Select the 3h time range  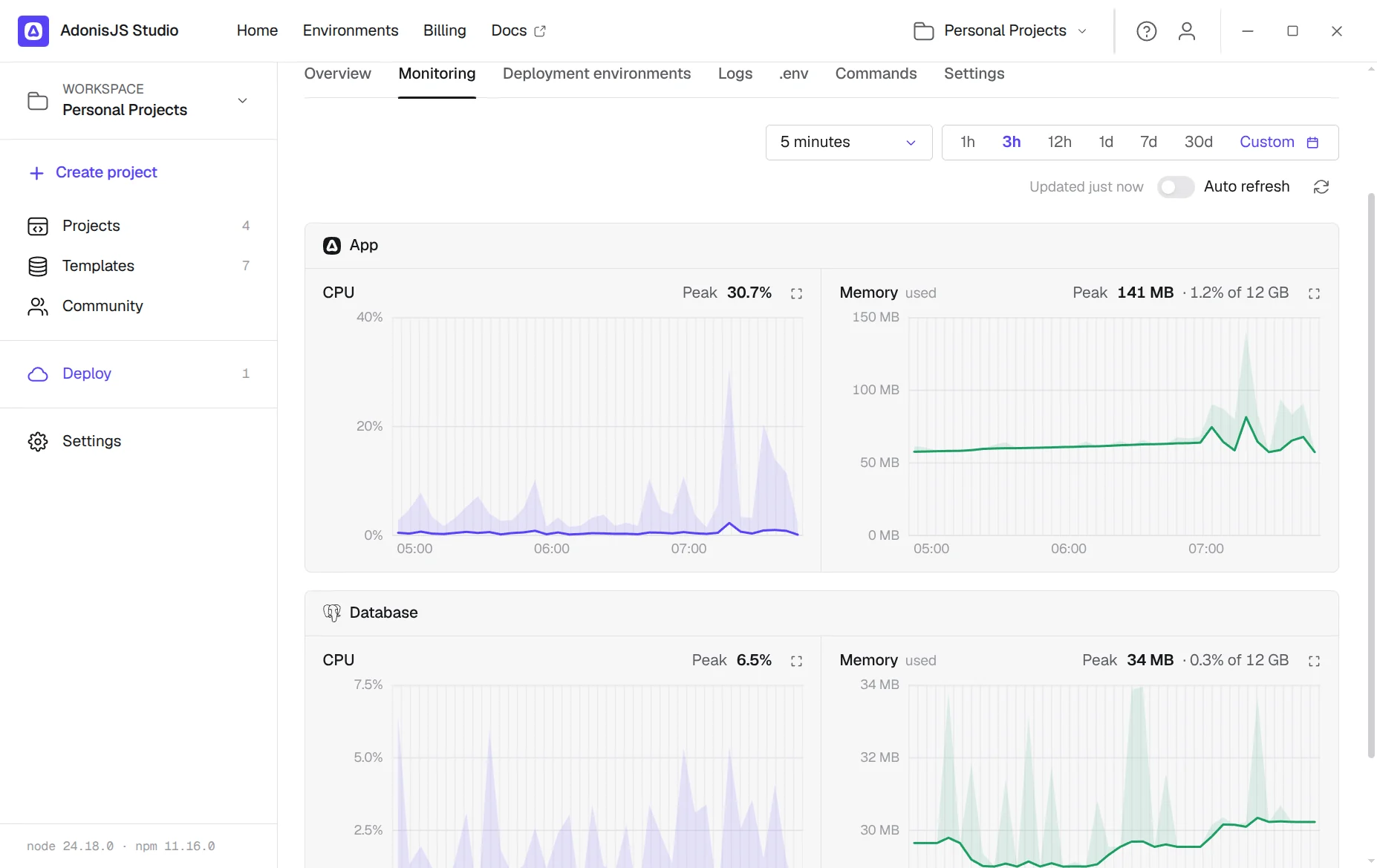click(1011, 143)
